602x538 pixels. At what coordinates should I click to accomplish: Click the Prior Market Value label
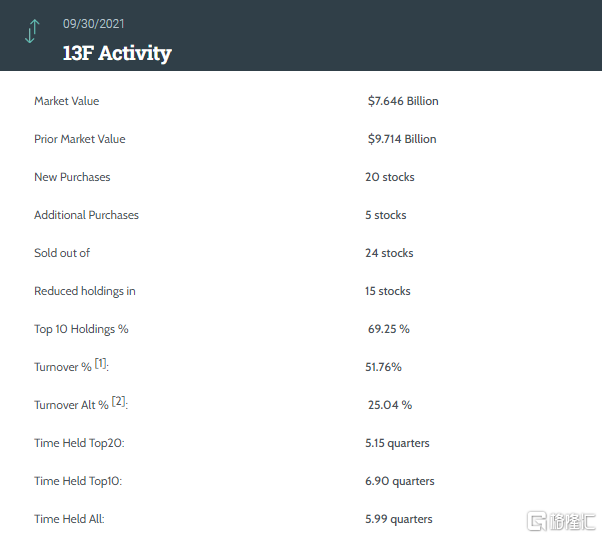pos(80,139)
